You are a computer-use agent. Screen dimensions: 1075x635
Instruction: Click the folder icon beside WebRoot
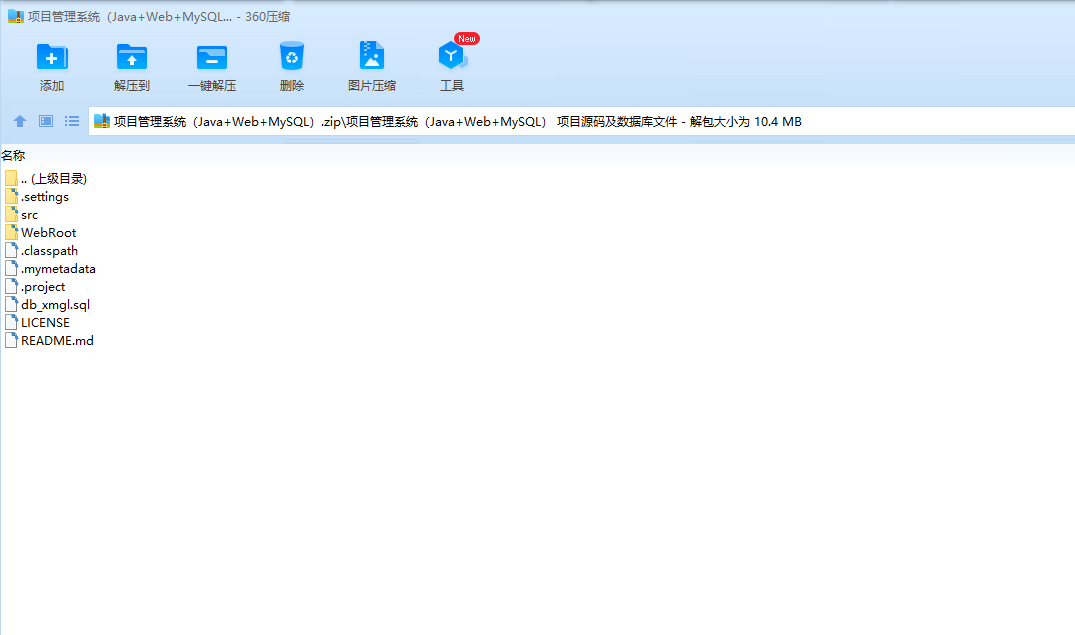(11, 232)
